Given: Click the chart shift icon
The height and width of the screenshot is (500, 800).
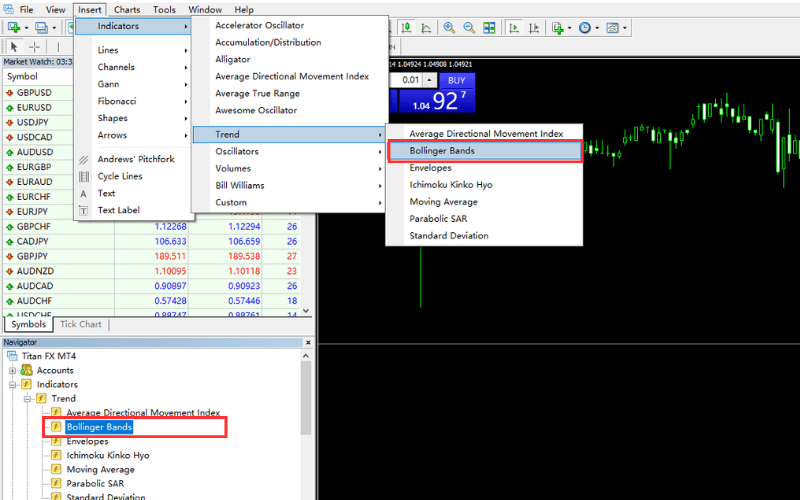Looking at the screenshot, I should (533, 28).
